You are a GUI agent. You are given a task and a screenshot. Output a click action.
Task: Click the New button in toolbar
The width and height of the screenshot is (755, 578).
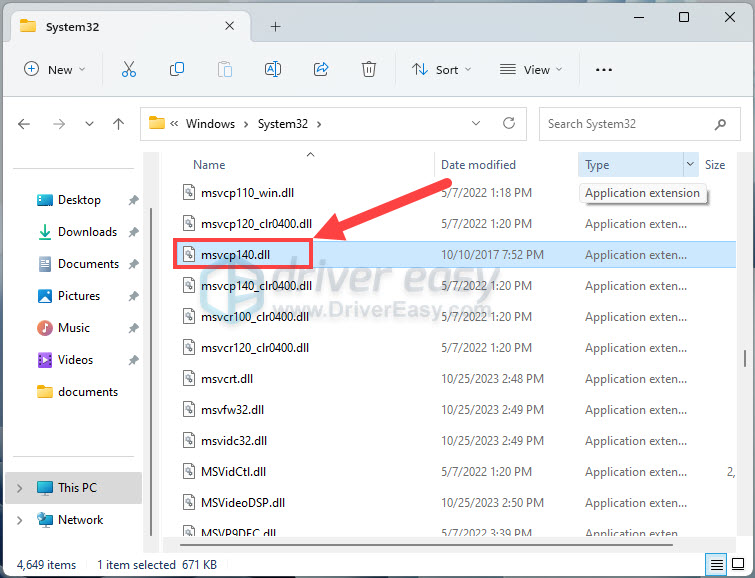pos(54,69)
